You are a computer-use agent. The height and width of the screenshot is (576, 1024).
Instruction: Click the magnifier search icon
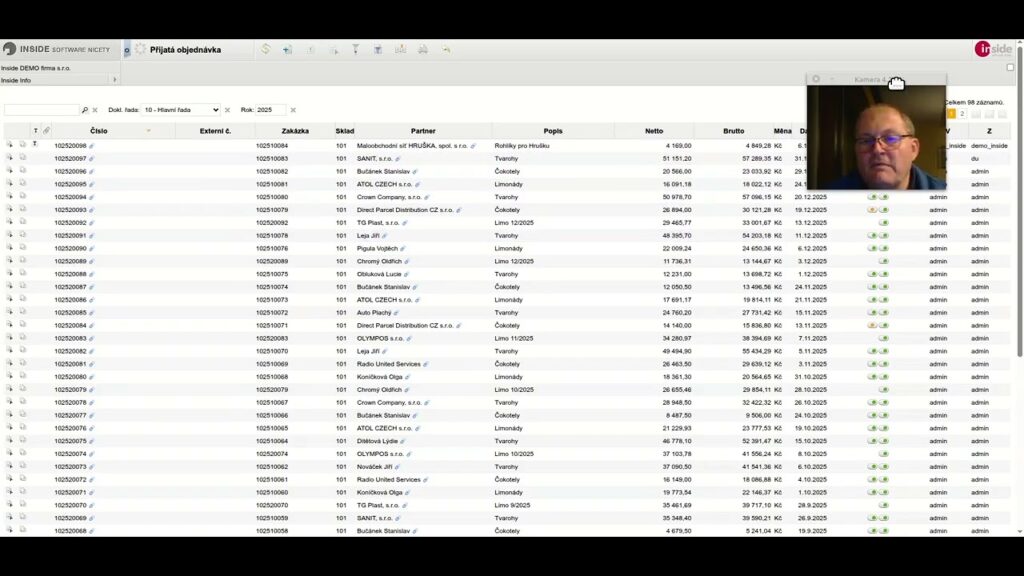click(85, 110)
